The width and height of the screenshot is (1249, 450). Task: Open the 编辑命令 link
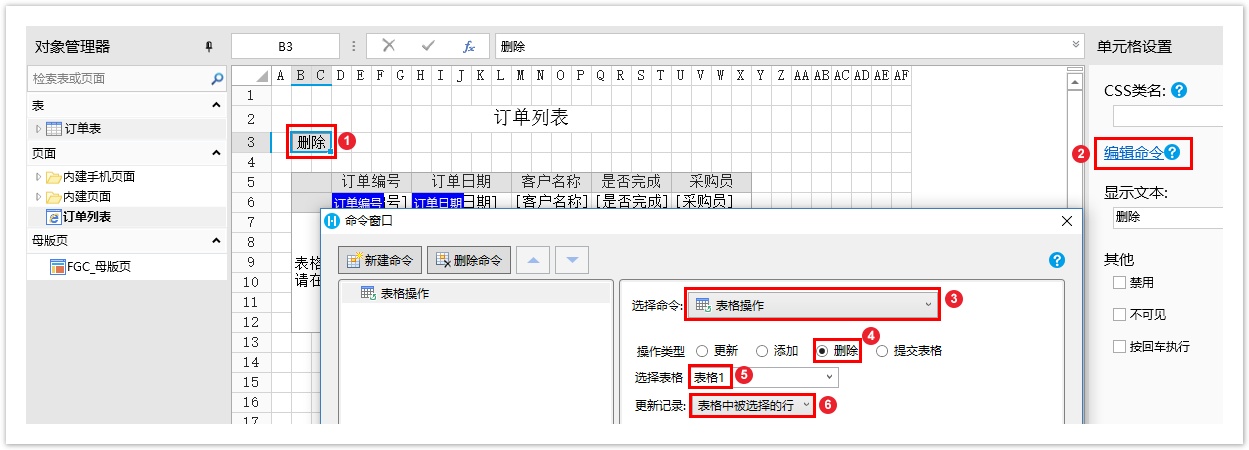1133,153
